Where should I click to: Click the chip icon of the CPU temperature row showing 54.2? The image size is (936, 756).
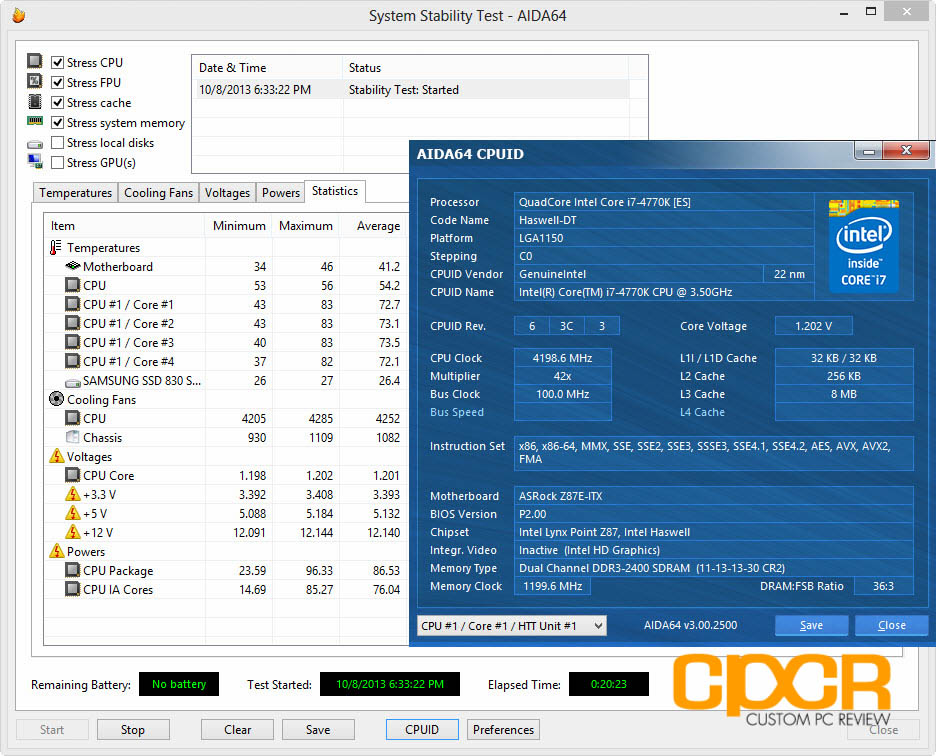[72, 285]
